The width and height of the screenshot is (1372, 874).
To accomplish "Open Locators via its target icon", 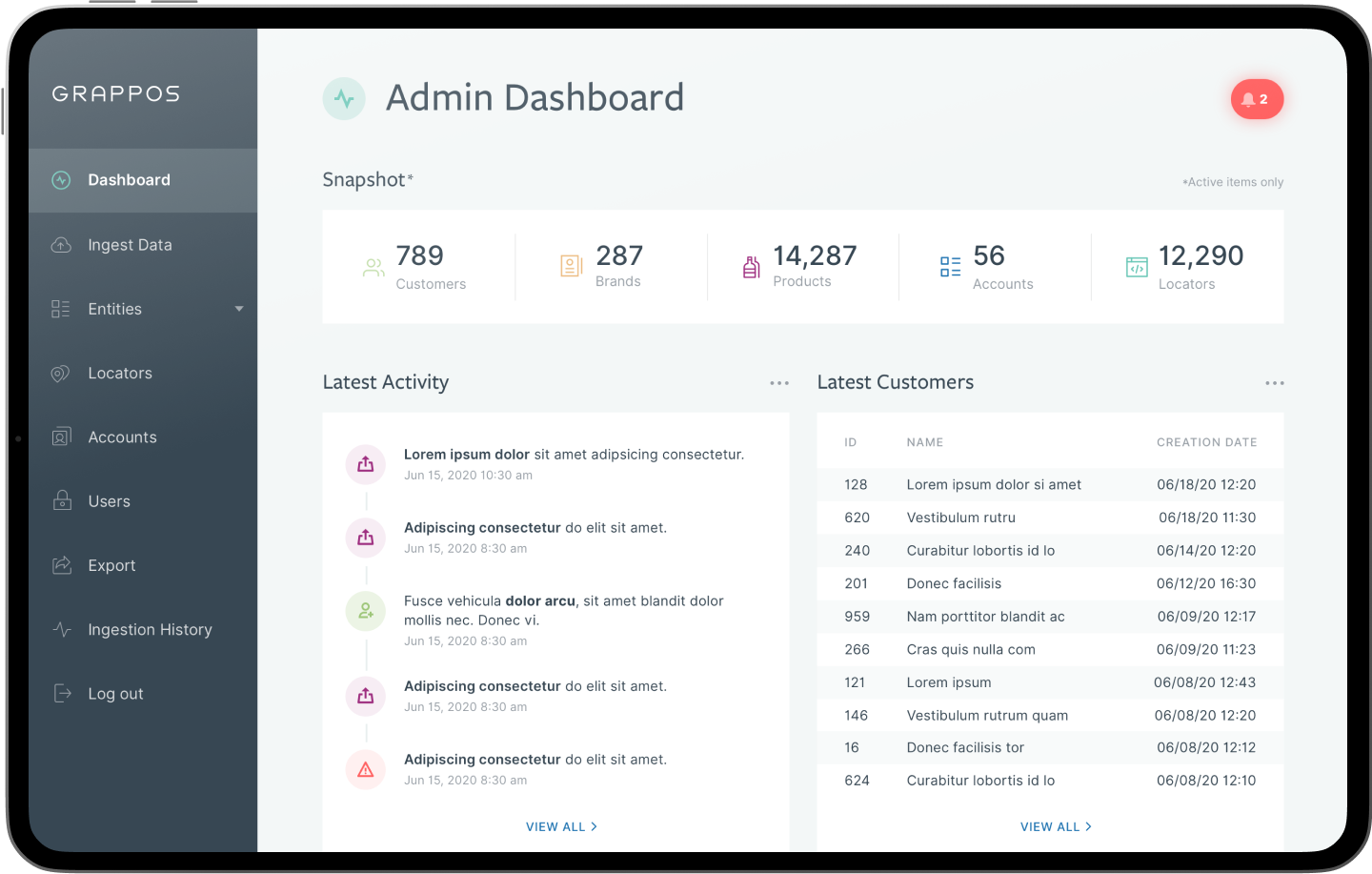I will click(61, 373).
